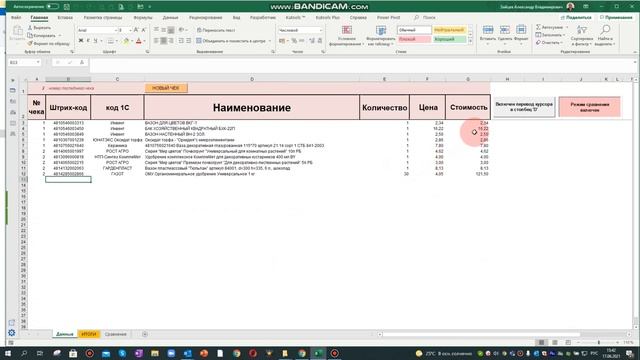640x360 pixels.
Task: Click Insert cells (Вставить) icon
Action: pyautogui.click(x=488, y=30)
